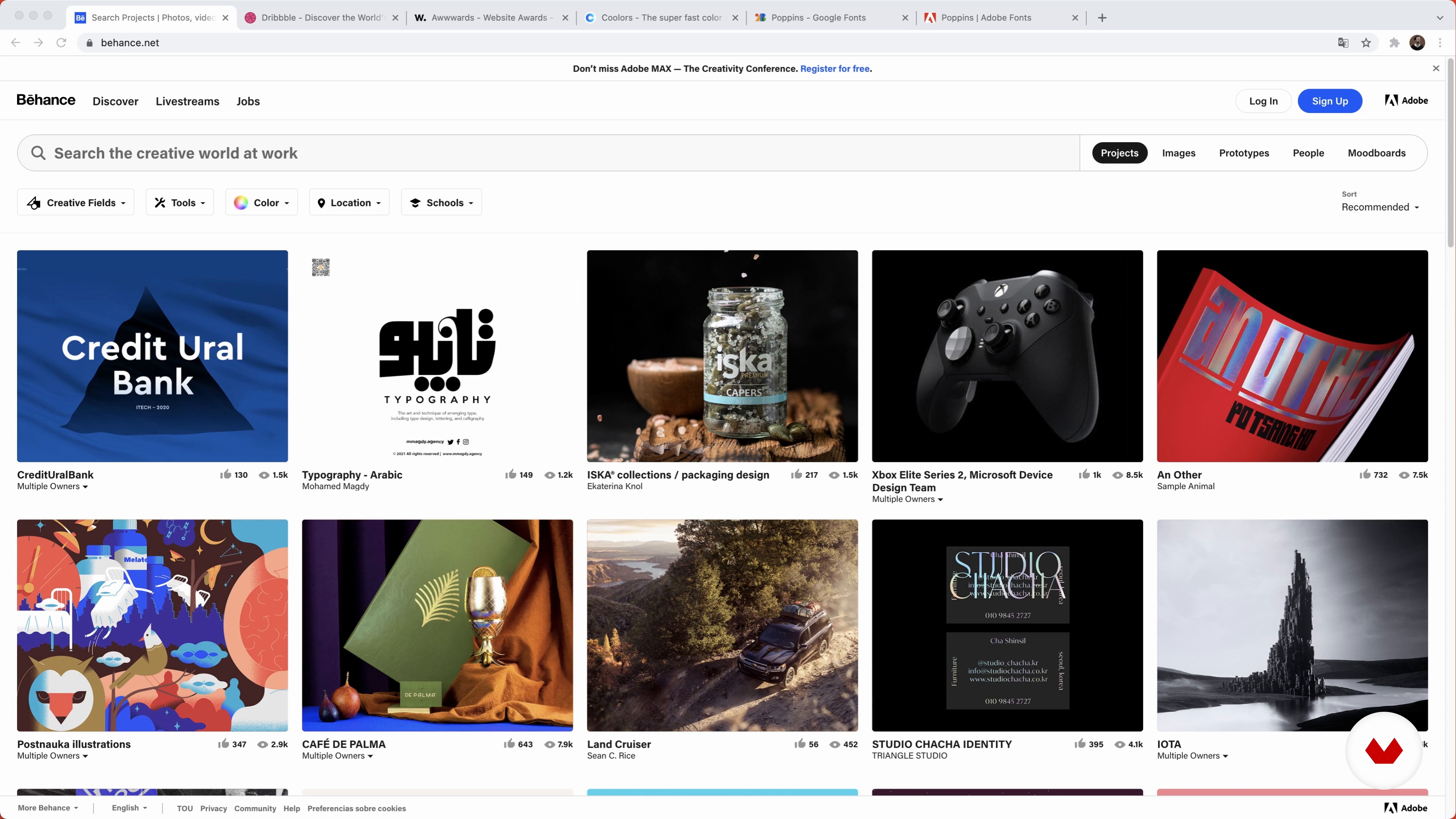
Task: Open the browser extensions puzzle icon
Action: pyautogui.click(x=1395, y=43)
